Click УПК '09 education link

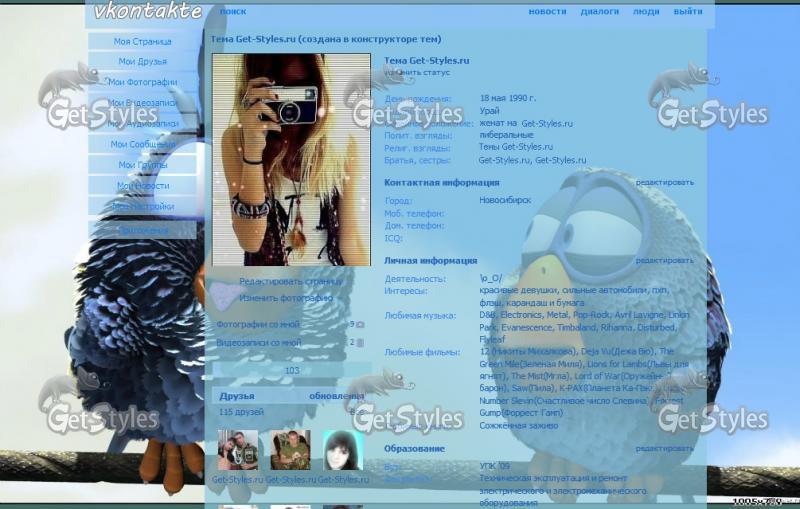click(x=494, y=466)
